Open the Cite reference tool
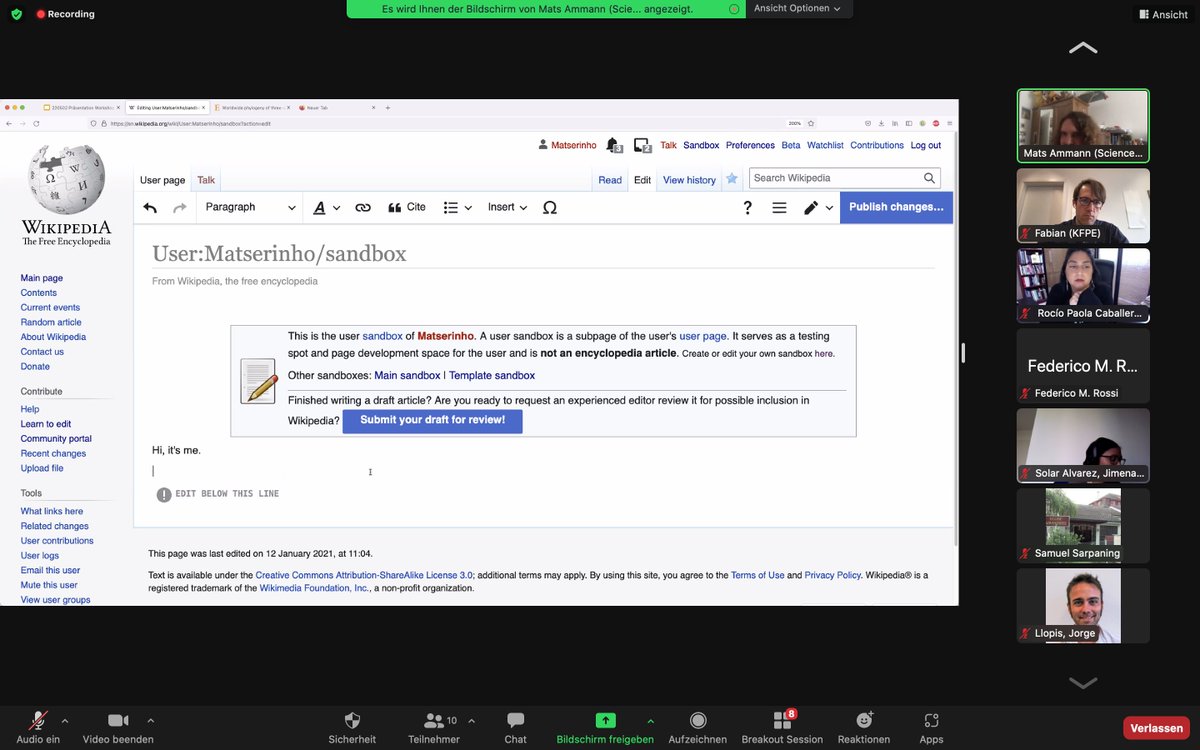Viewport: 1200px width, 750px height. coord(406,208)
